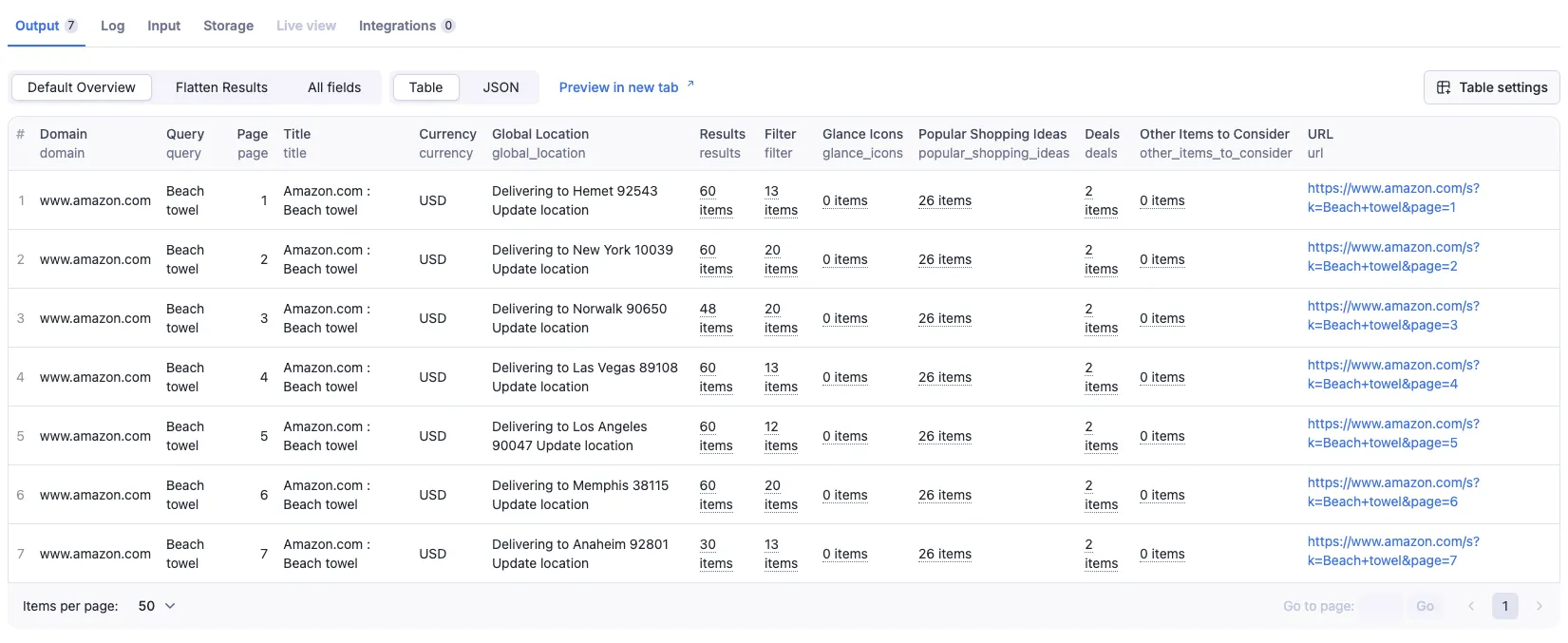The image size is (1568, 643).
Task: Go to the next page arrow
Action: [x=1540, y=606]
